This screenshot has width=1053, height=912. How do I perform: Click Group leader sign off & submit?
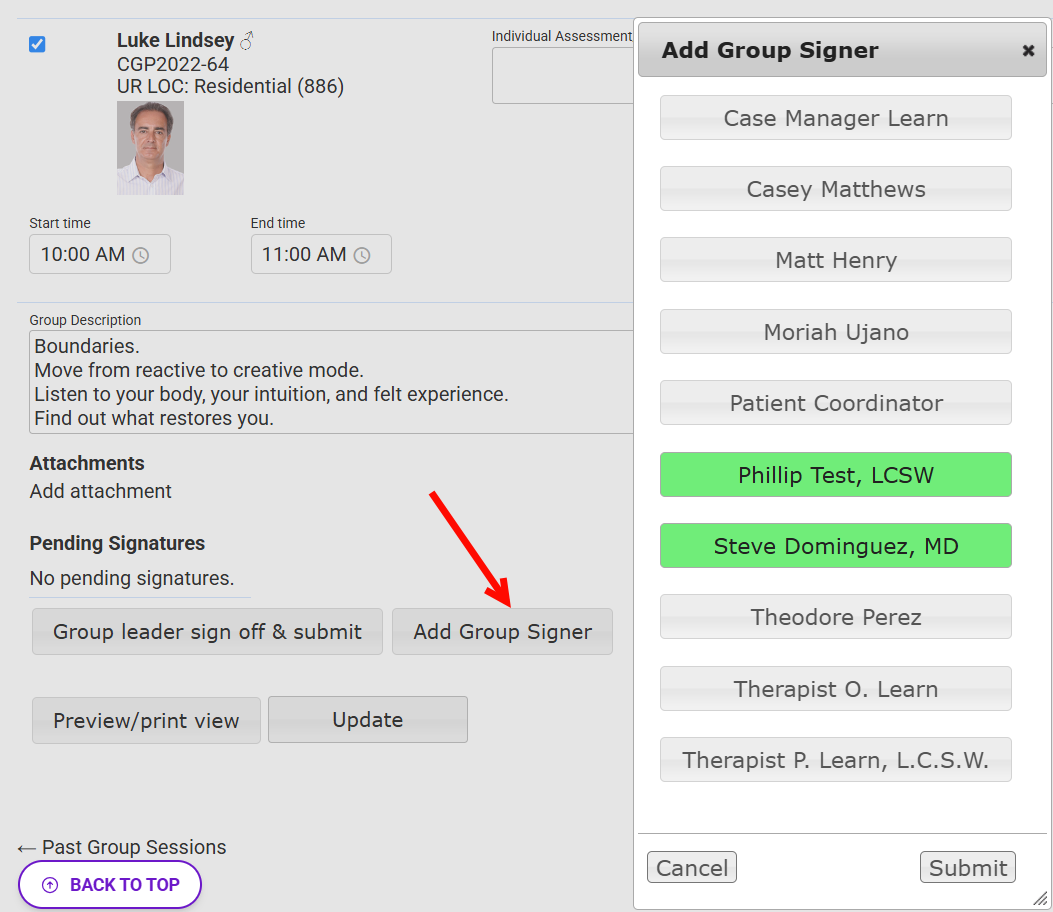pyautogui.click(x=207, y=631)
